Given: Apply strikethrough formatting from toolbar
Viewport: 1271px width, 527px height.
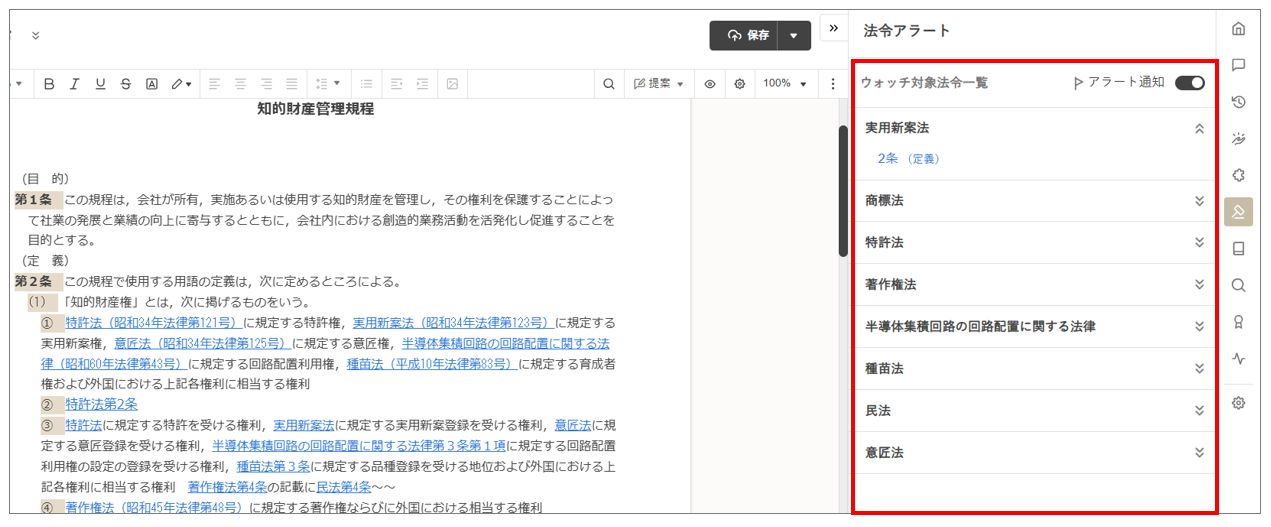Looking at the screenshot, I should [125, 84].
